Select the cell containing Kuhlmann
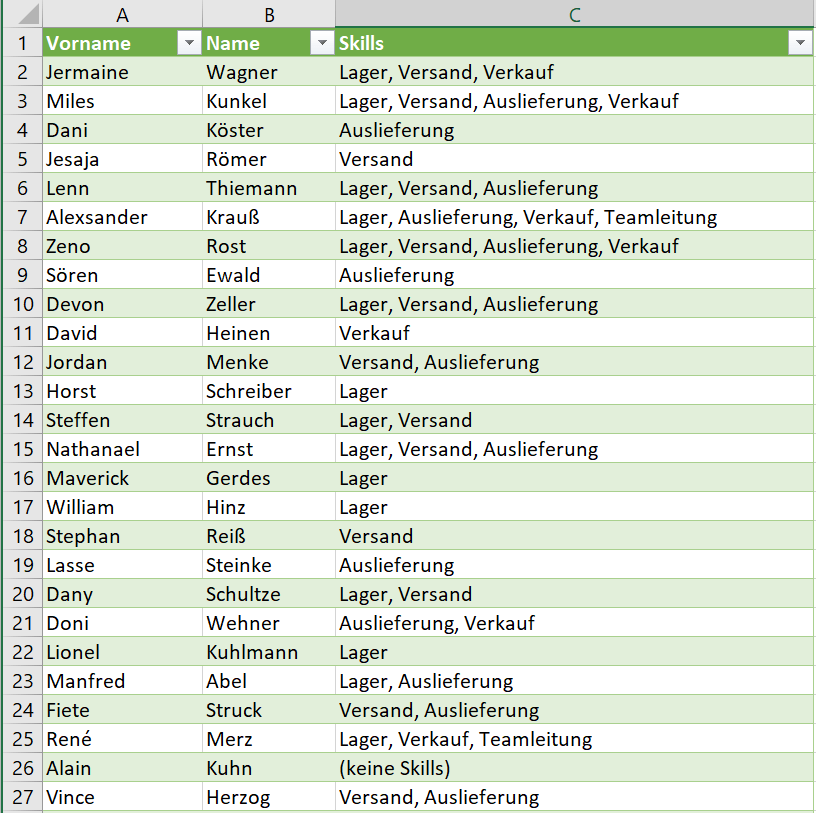Viewport: 816px width, 813px height. point(269,652)
